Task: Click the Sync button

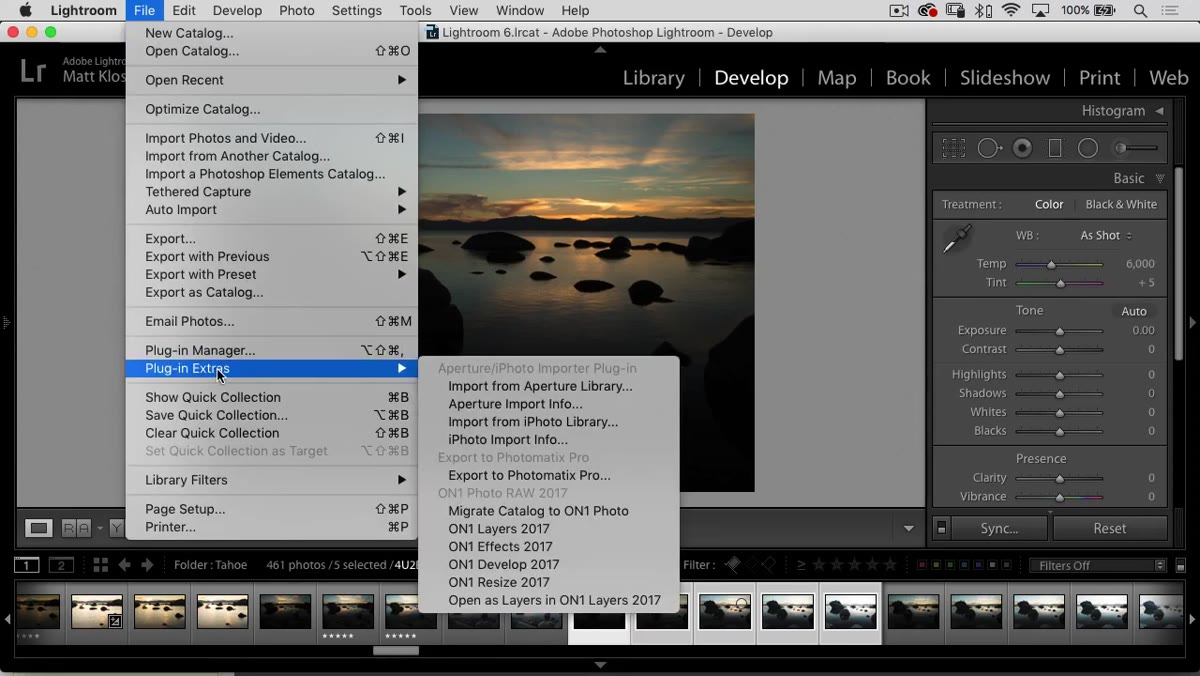Action: click(999, 528)
